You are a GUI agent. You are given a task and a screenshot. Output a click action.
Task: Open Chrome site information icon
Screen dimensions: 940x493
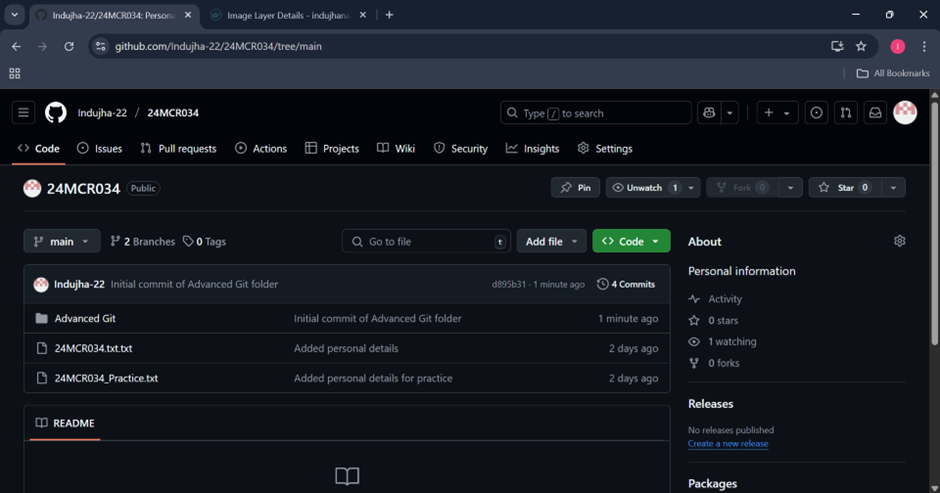101,46
